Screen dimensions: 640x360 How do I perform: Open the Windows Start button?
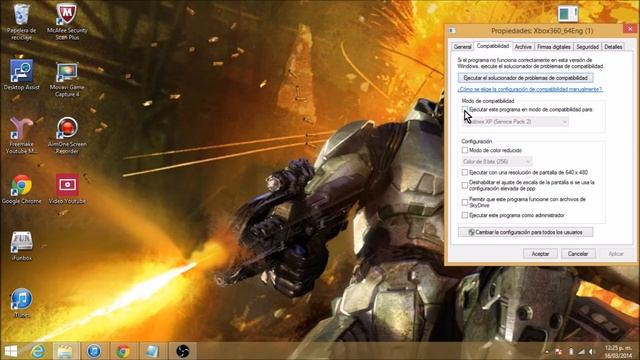point(11,351)
